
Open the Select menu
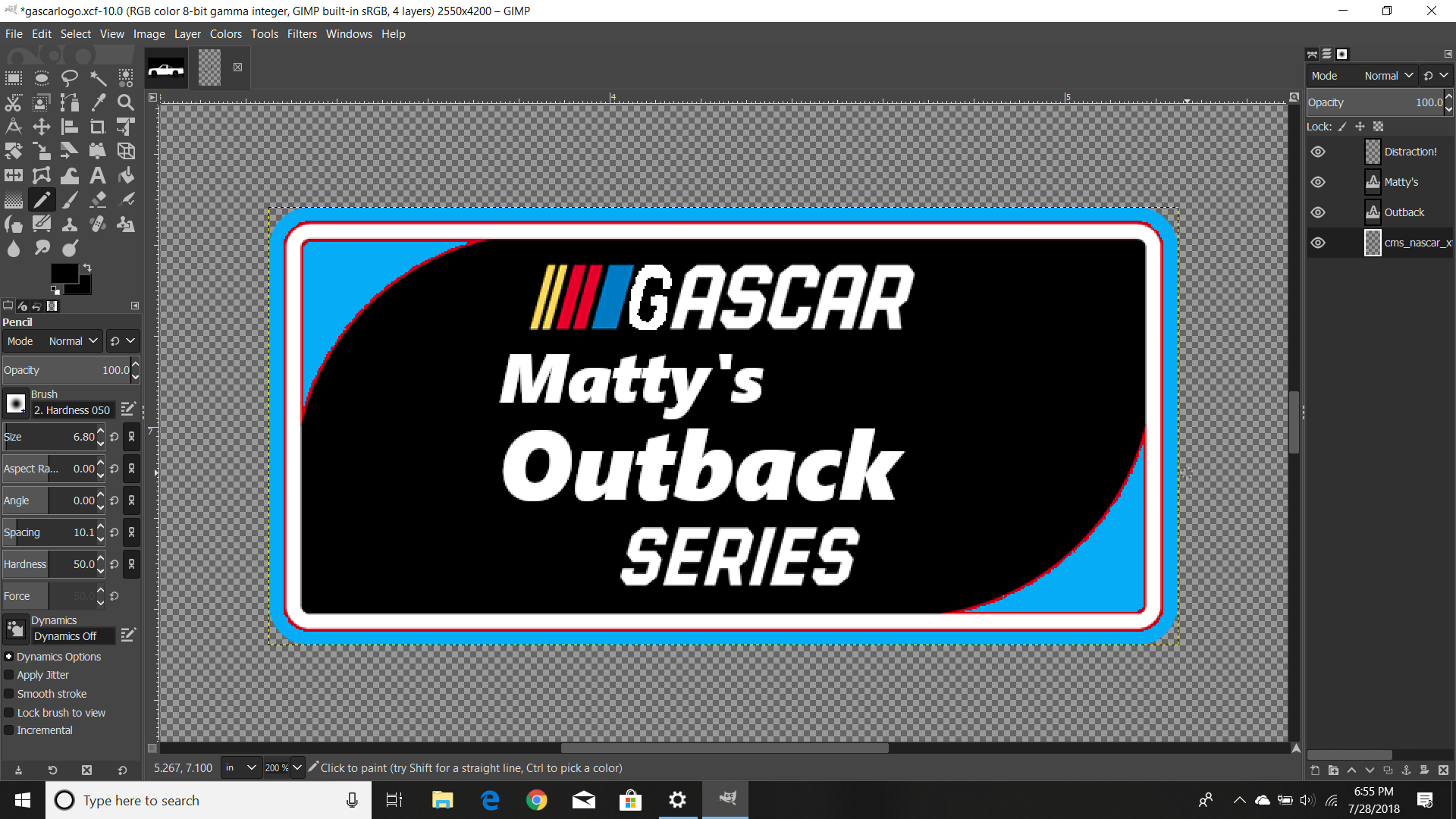coord(76,34)
